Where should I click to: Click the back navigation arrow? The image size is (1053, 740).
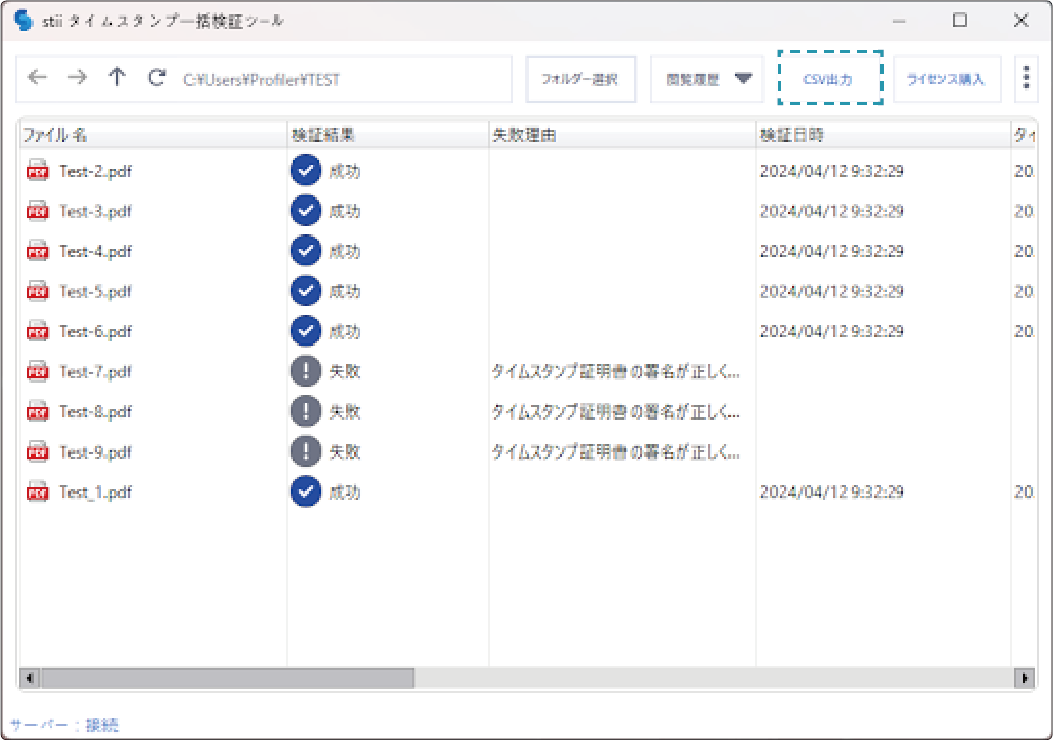pyautogui.click(x=37, y=78)
